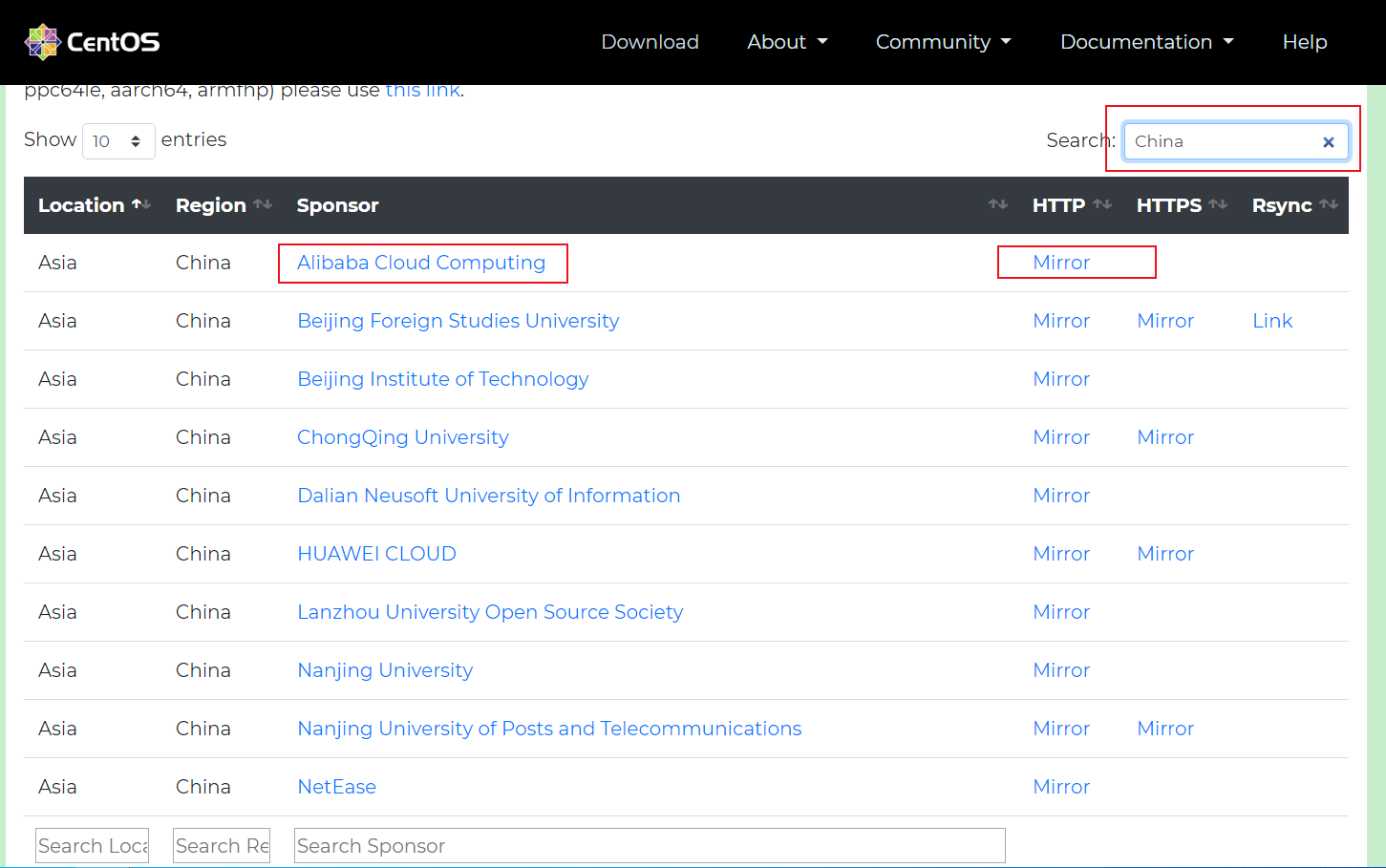Click the Search Region filter field
The image size is (1386, 868).
[222, 846]
